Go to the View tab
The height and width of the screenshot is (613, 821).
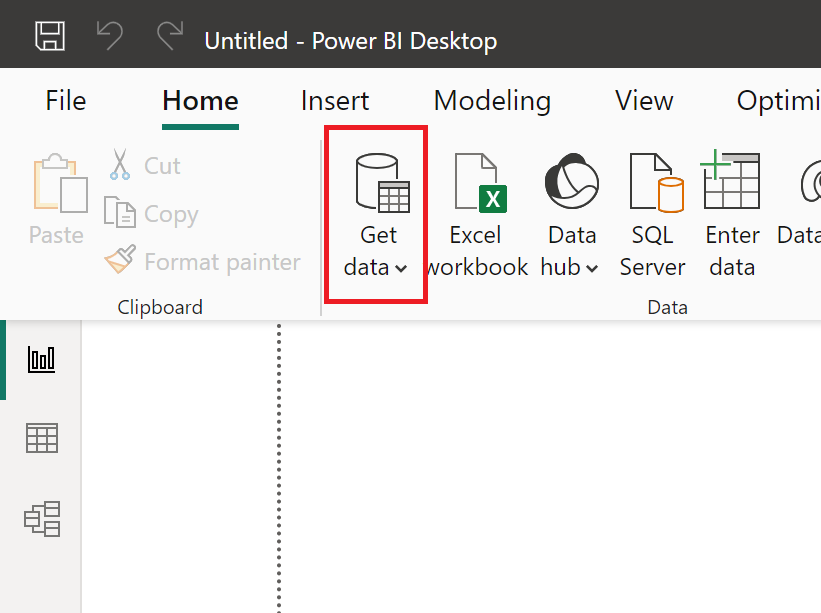[644, 101]
